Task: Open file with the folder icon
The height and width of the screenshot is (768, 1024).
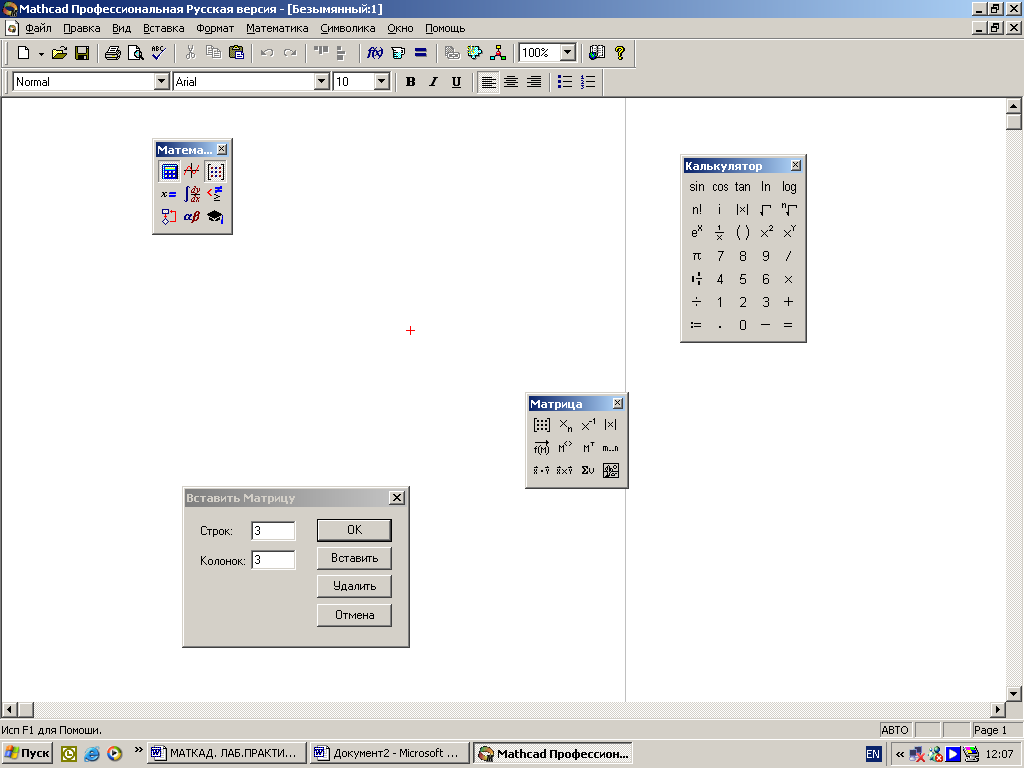Action: tap(59, 53)
